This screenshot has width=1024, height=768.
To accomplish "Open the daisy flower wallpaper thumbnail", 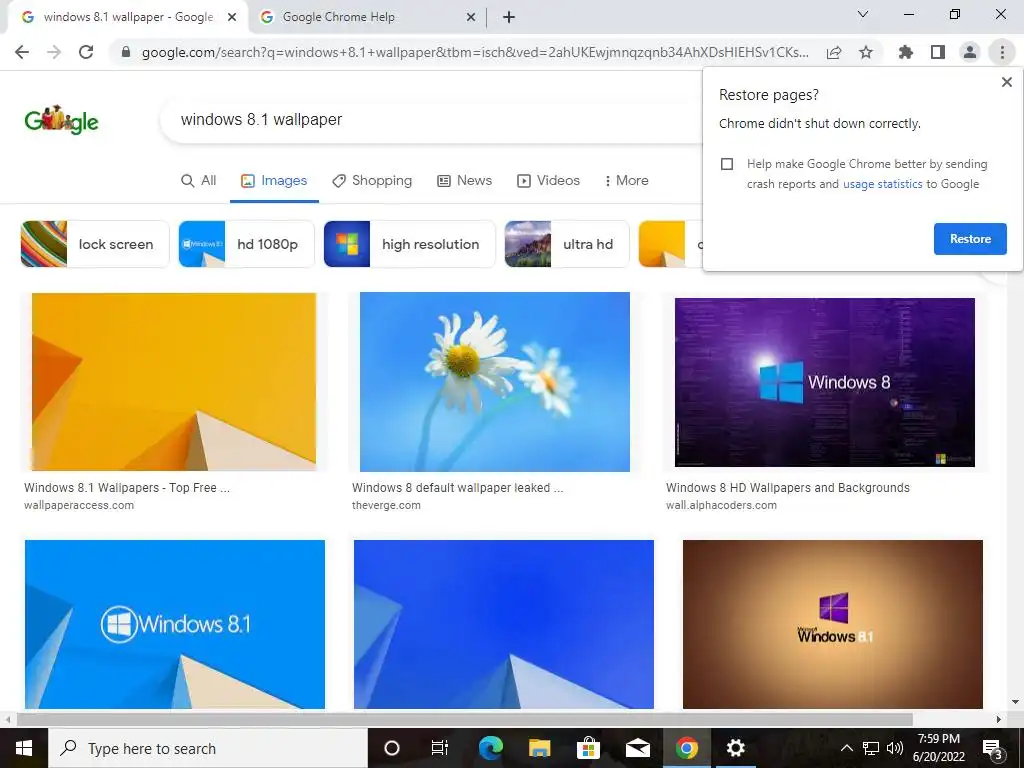I will [x=494, y=381].
